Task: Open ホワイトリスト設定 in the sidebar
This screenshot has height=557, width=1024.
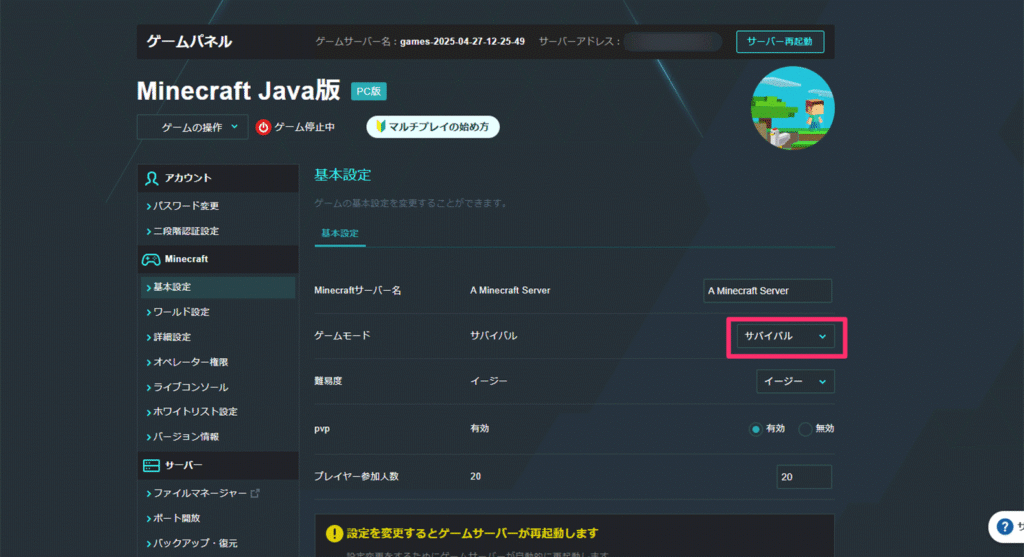Action: point(195,411)
